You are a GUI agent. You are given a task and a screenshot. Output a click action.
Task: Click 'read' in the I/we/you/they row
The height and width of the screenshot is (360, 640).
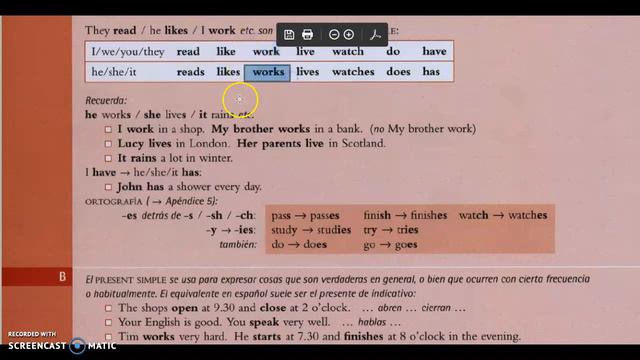click(x=188, y=51)
